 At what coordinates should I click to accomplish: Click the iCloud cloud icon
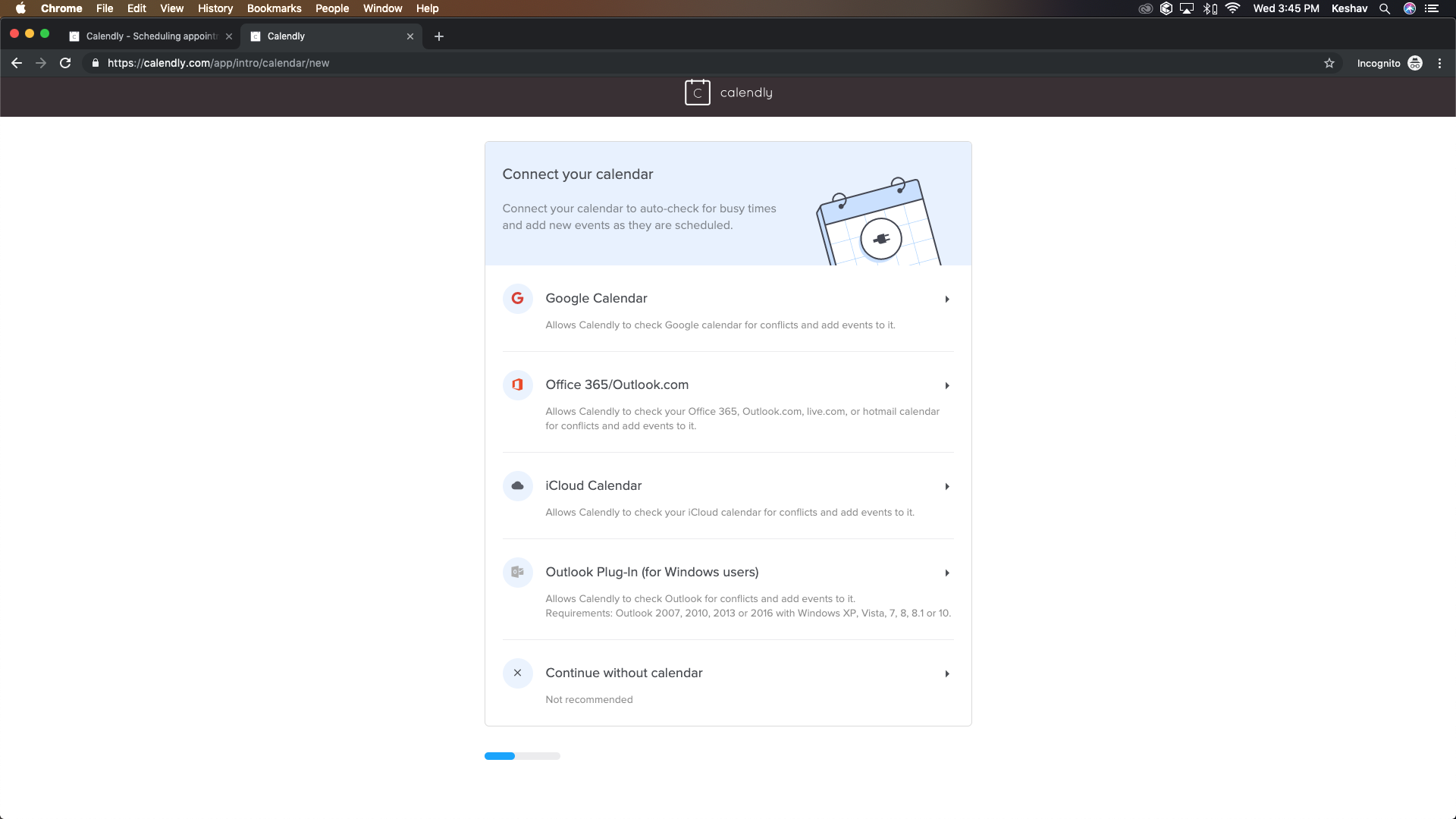[517, 485]
